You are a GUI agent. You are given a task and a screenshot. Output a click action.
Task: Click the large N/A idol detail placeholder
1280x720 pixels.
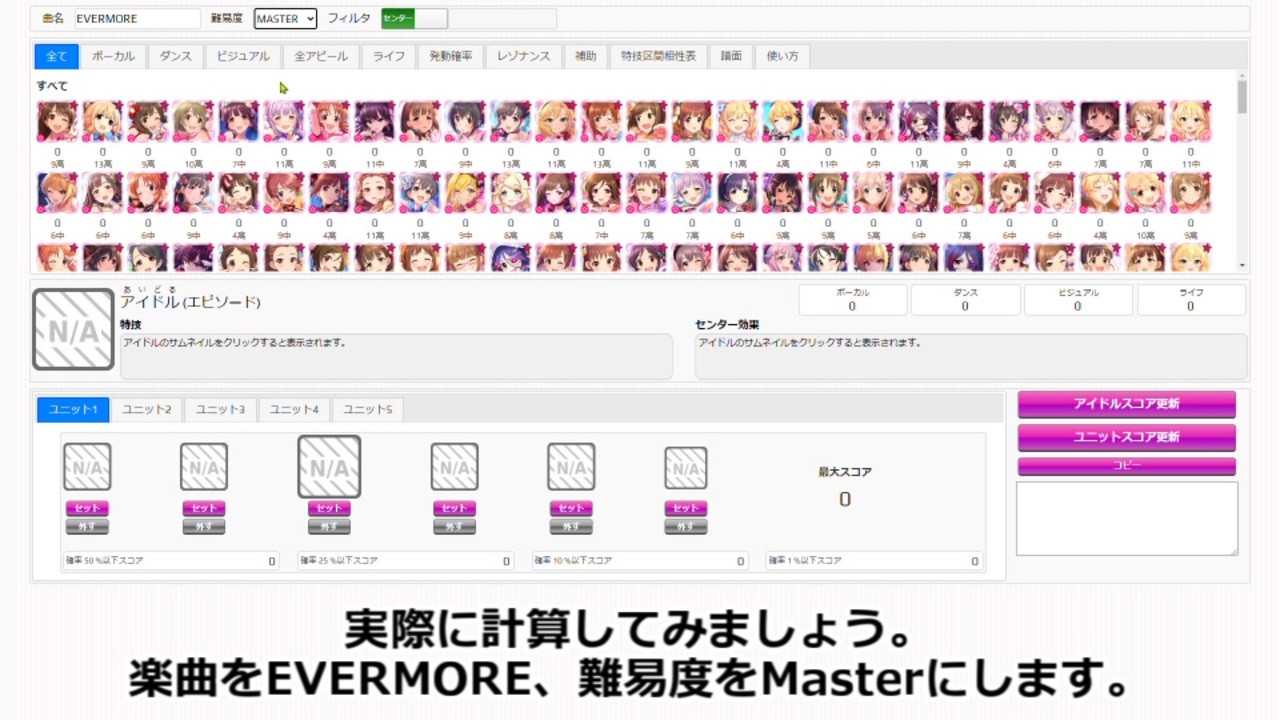[73, 330]
